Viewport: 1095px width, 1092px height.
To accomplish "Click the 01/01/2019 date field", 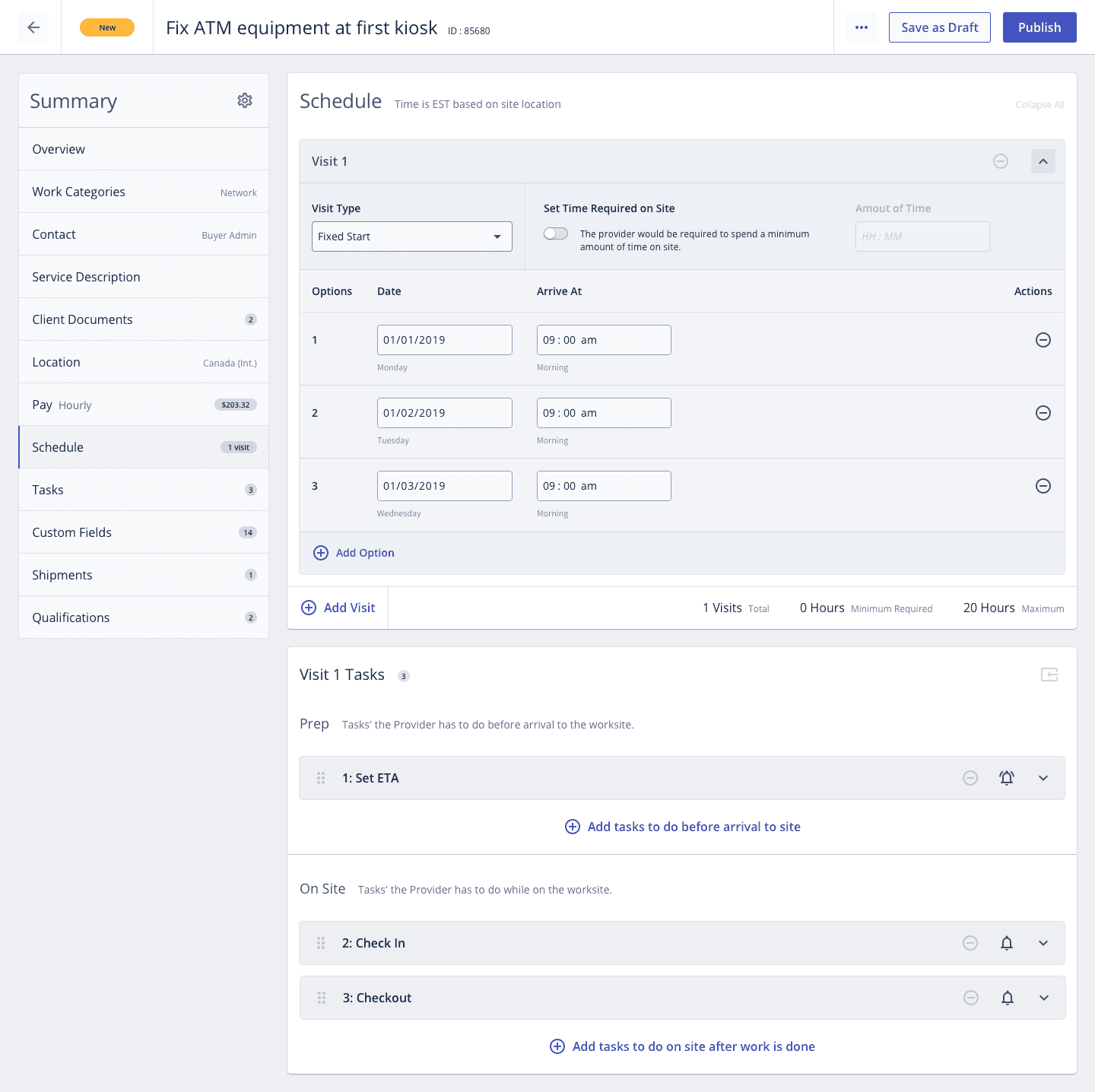I will 445,340.
